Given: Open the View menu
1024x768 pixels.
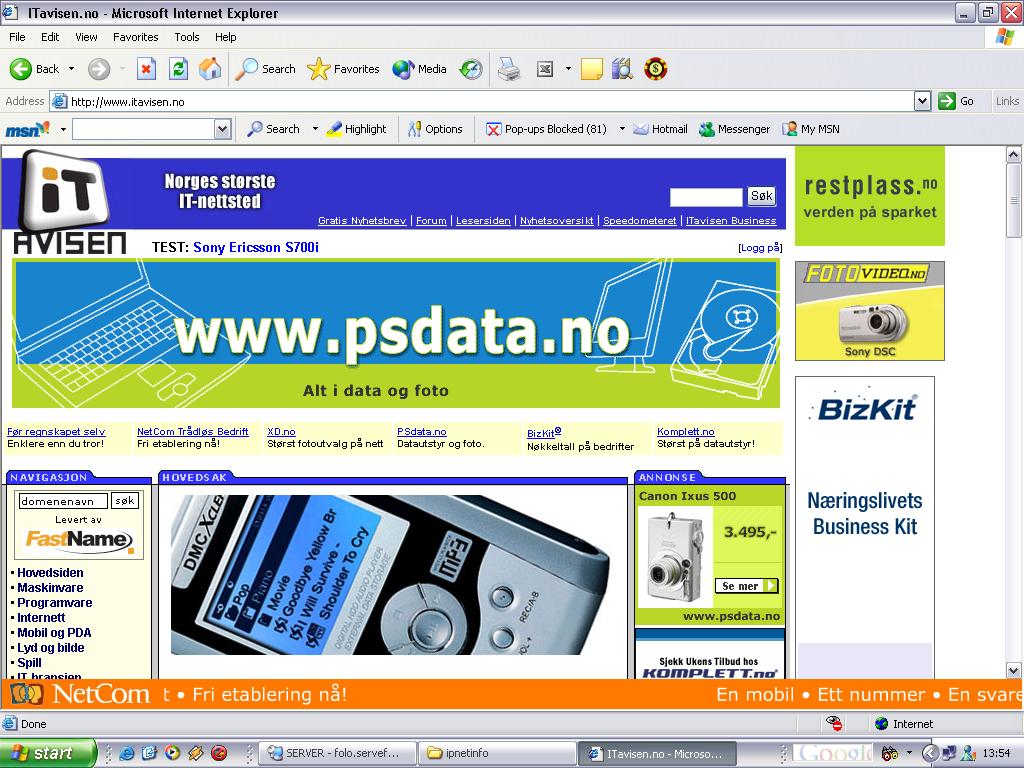Looking at the screenshot, I should tap(86, 37).
